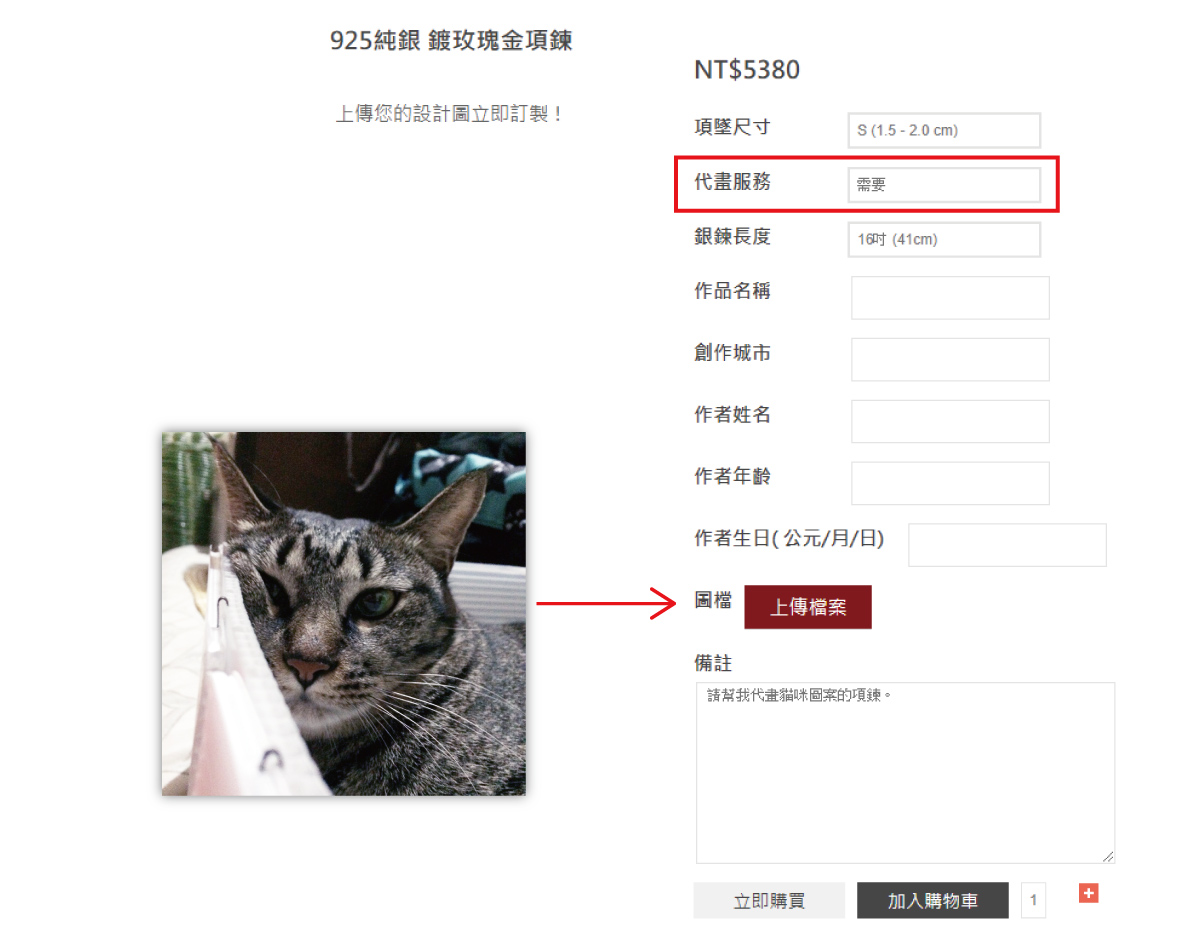This screenshot has height=931, width=1200.
Task: Click the 圖檔 label beside upload
Action: 713,601
